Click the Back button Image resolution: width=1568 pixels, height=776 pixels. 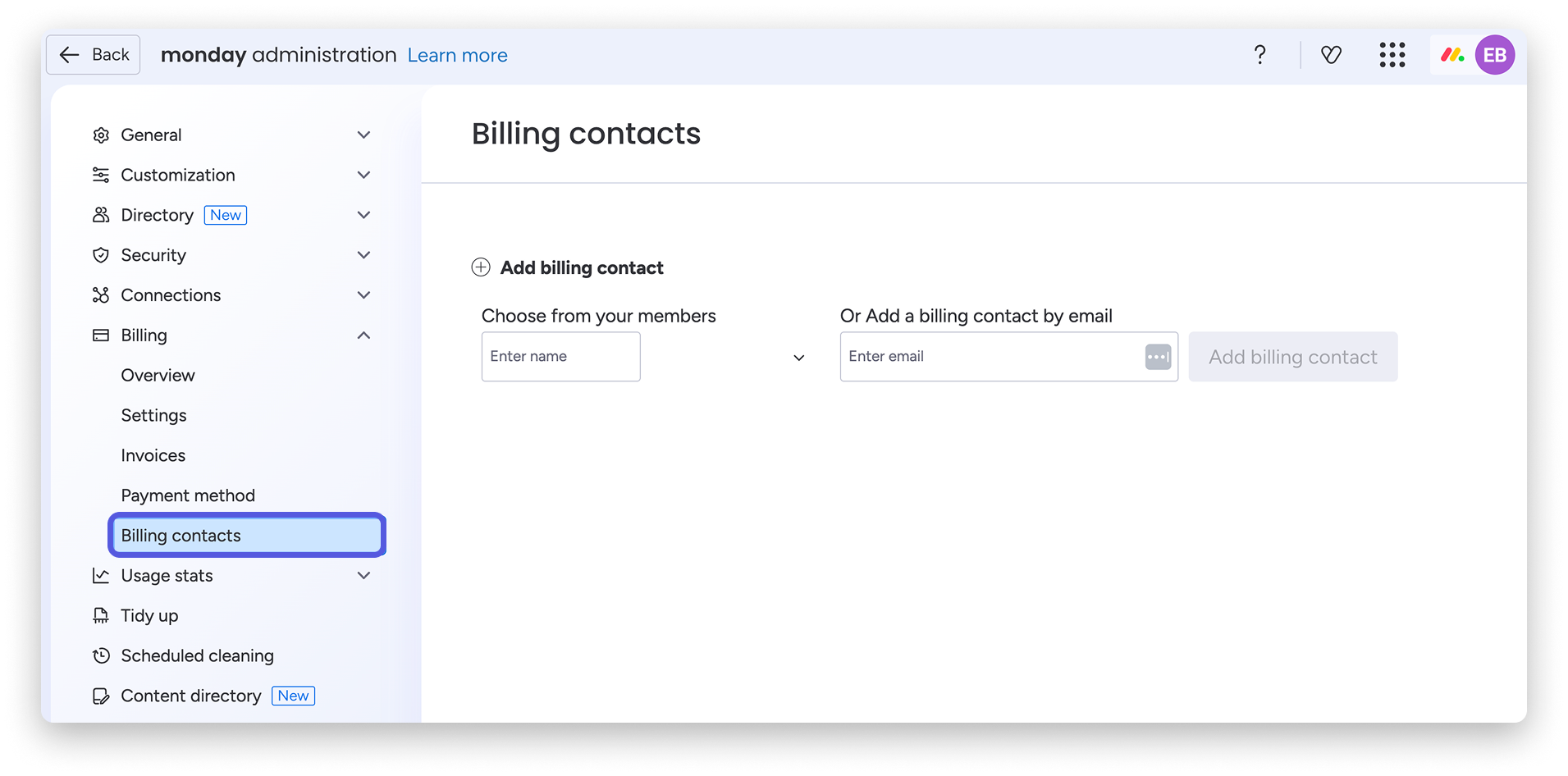[94, 55]
